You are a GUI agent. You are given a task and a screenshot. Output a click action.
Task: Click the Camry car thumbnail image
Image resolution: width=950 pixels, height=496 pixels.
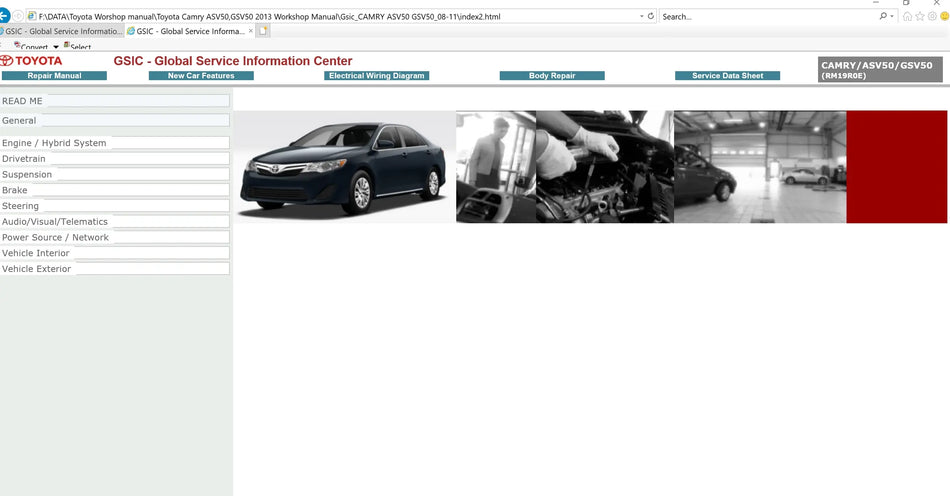tap(344, 167)
